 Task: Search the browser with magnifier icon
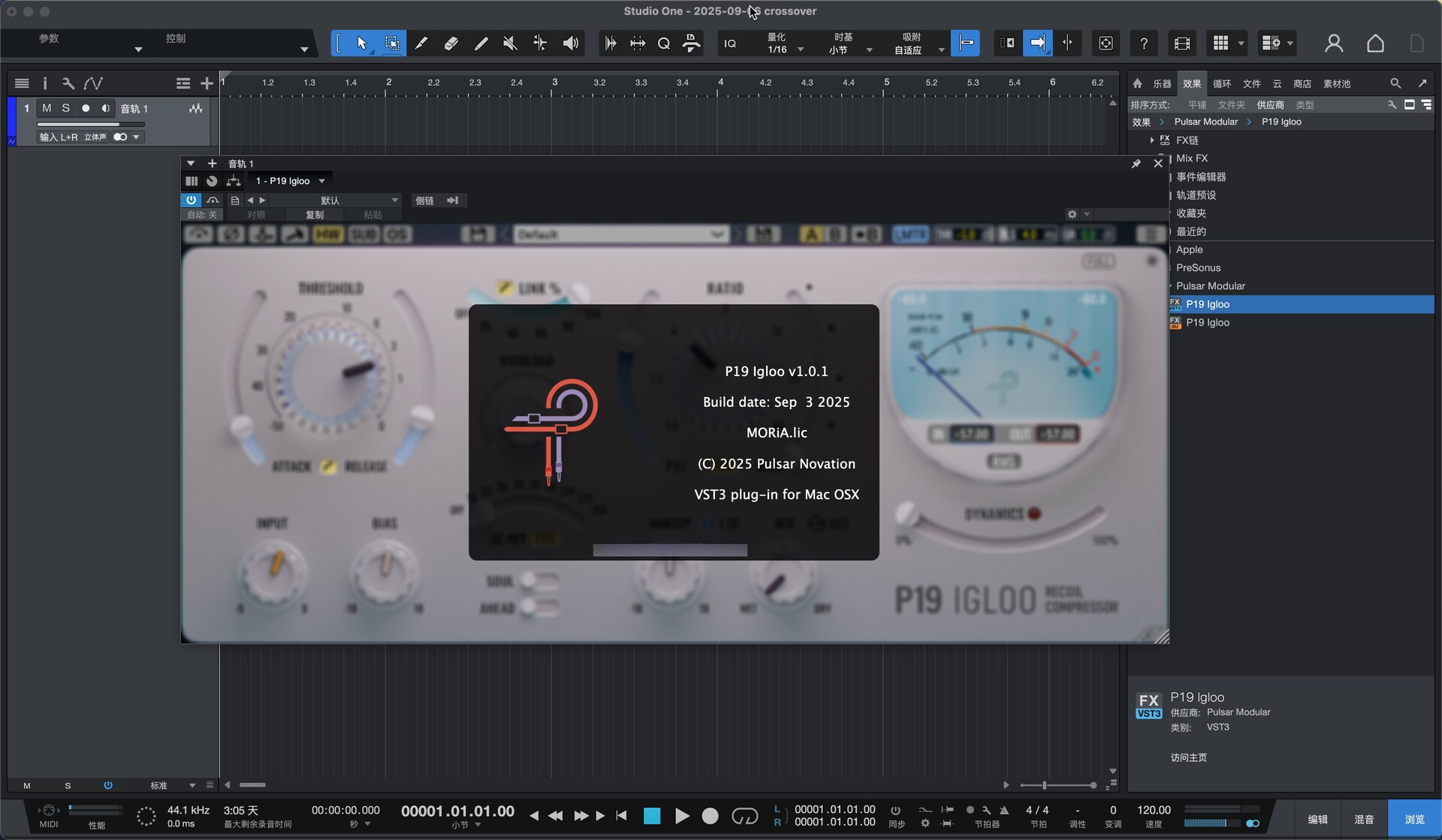[x=1395, y=83]
